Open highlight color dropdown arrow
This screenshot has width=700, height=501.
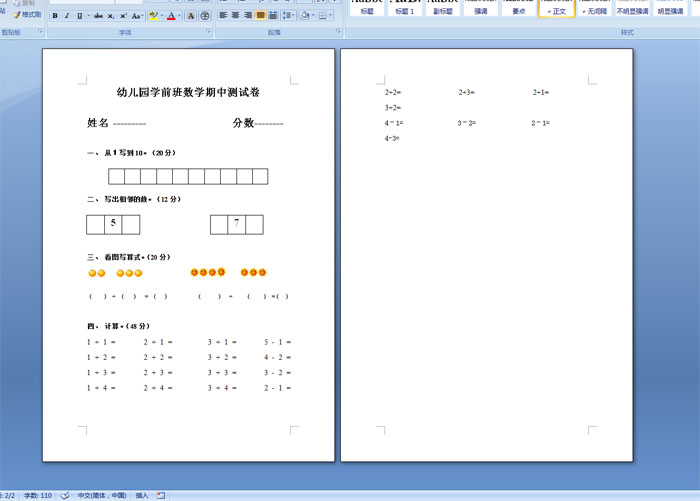pyautogui.click(x=162, y=16)
